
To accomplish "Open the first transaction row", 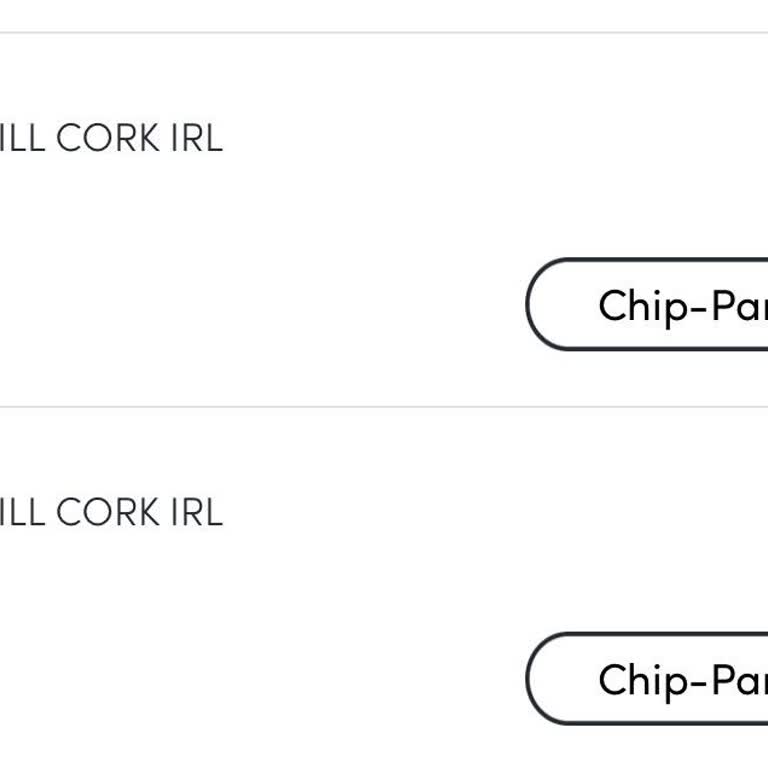I will point(300,220).
